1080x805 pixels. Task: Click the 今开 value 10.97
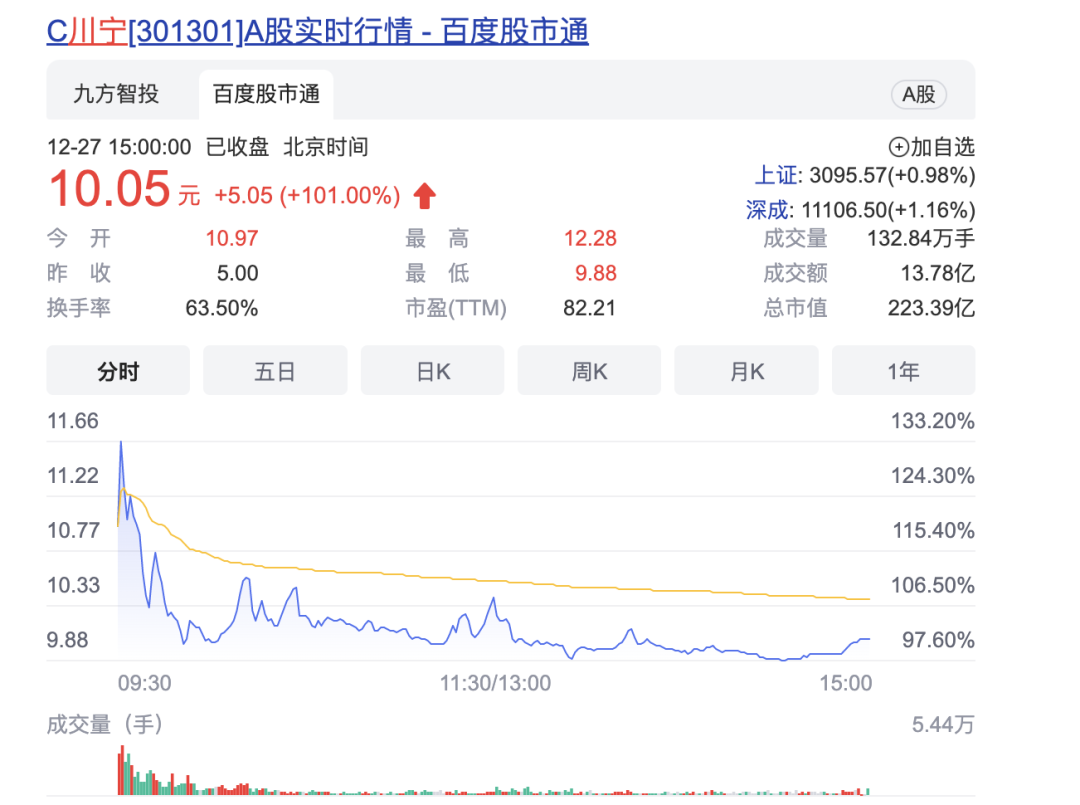pyautogui.click(x=232, y=238)
